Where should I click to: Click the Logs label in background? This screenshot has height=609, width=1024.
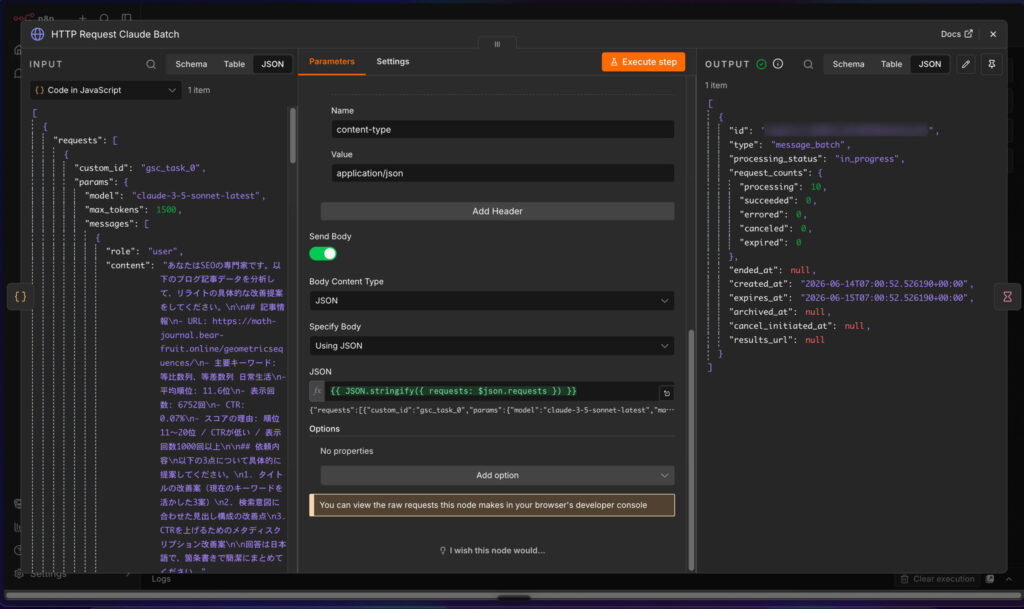[x=161, y=579]
